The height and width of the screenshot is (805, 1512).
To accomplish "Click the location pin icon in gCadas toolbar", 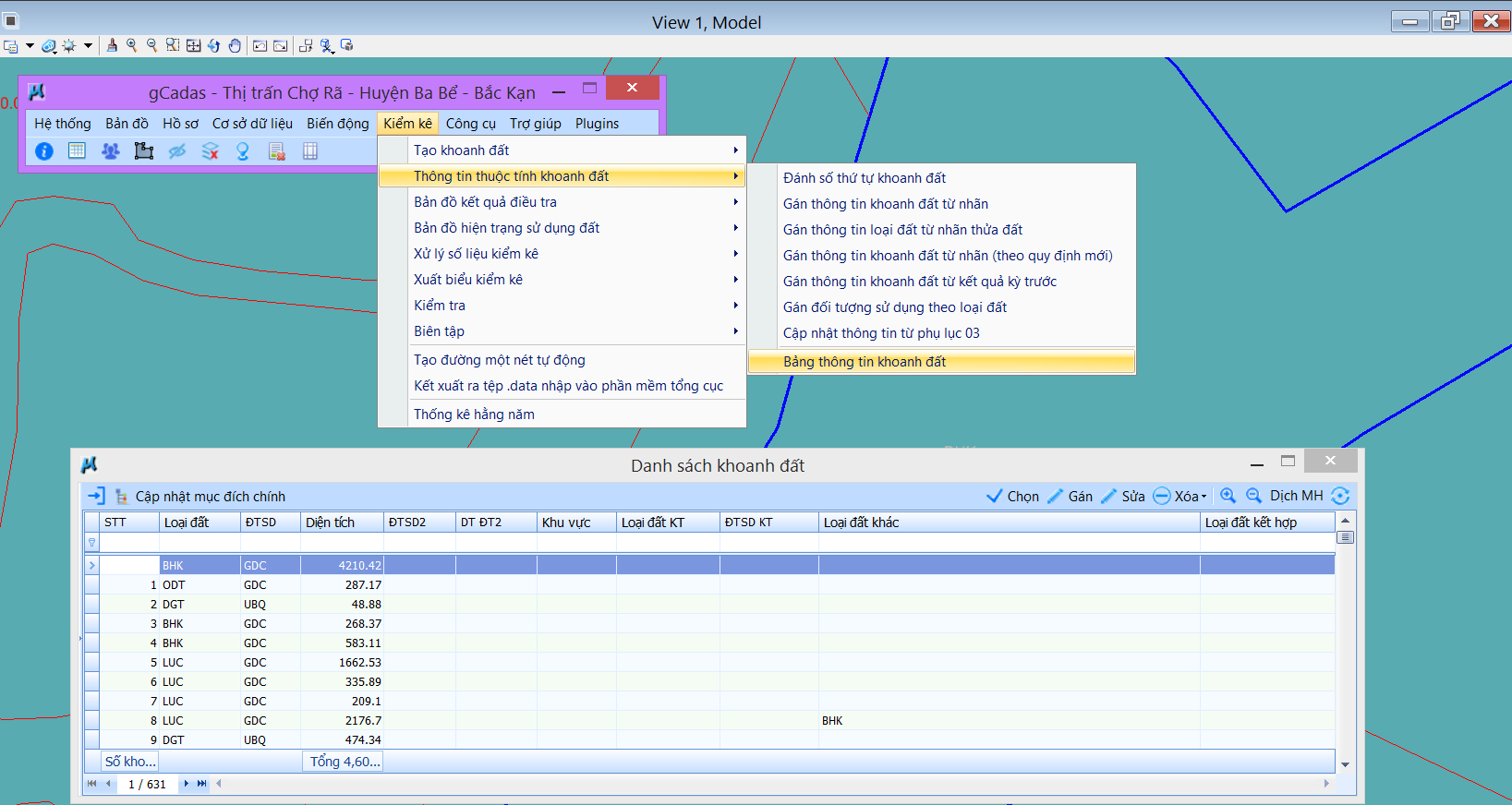I will (x=243, y=151).
